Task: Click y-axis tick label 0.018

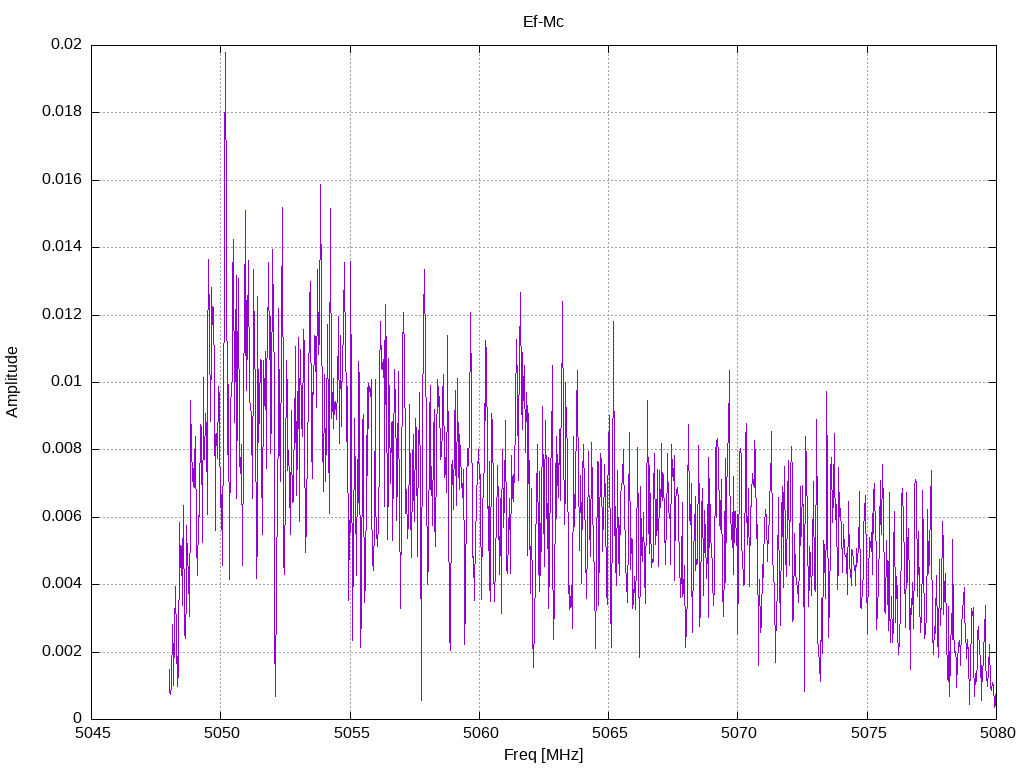Action: 62,112
